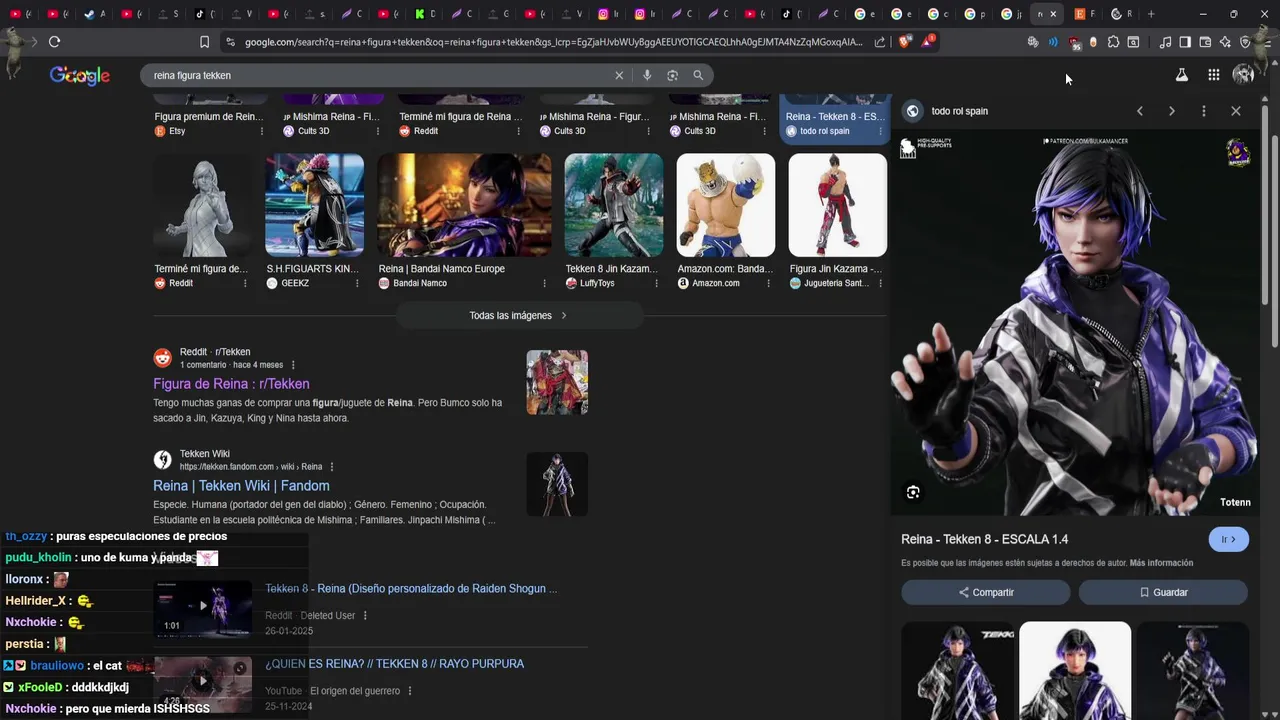Open 'Más información' copyright link
The image size is (1280, 720).
tap(1161, 563)
